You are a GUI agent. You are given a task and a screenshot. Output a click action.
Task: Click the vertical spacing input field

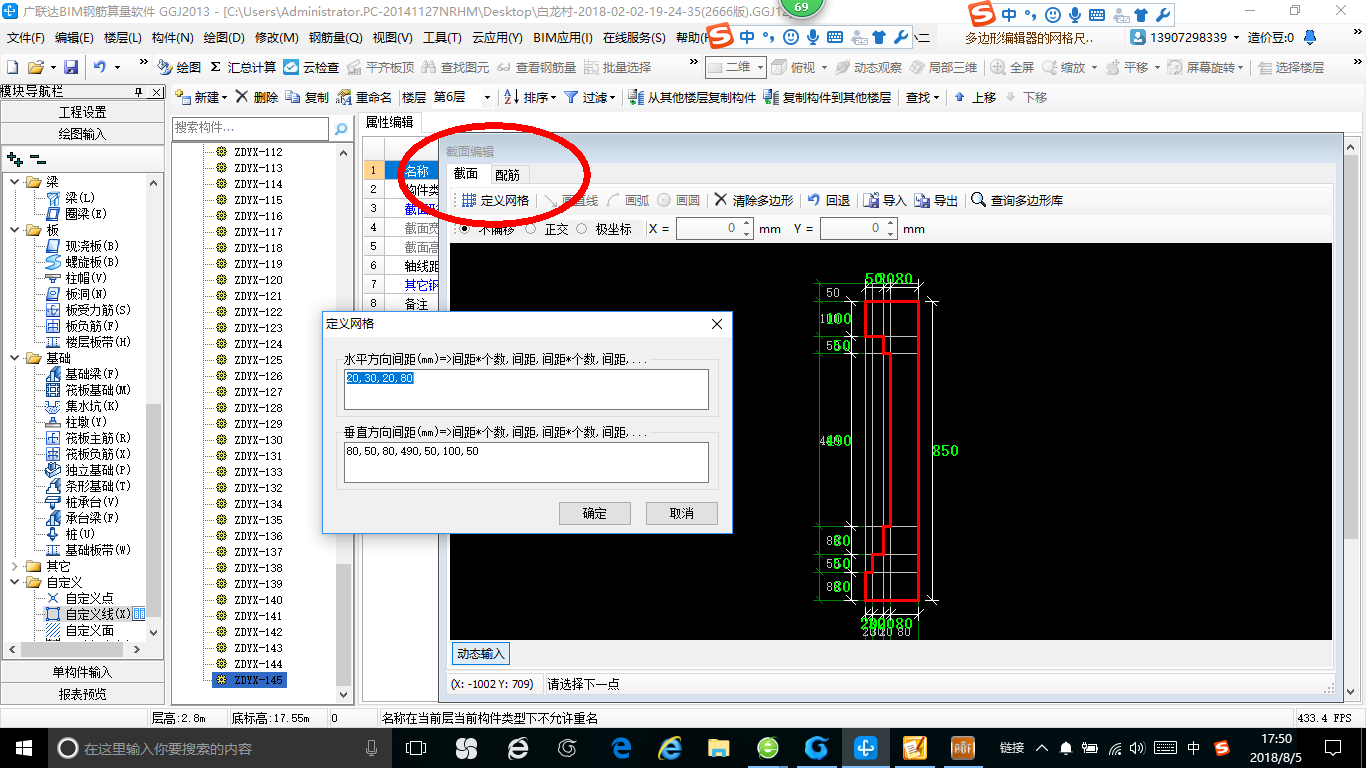[526, 463]
